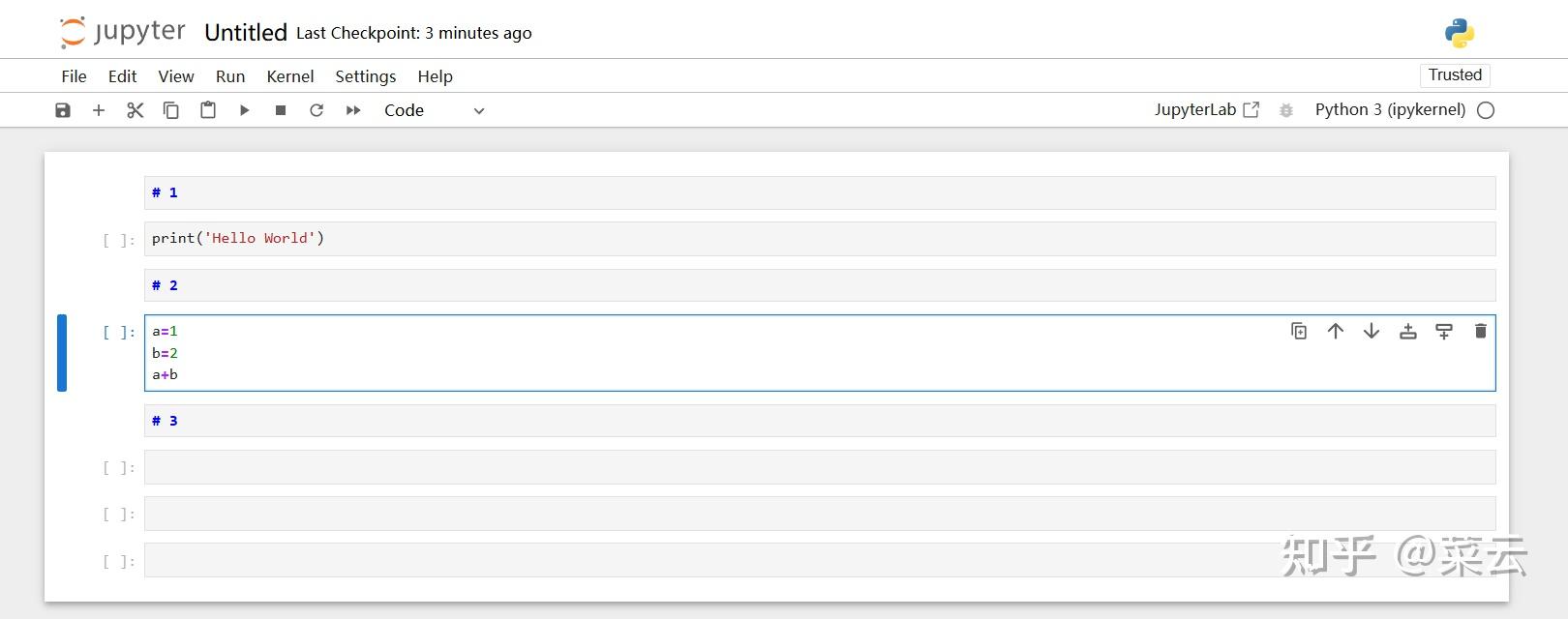1568x619 pixels.
Task: Open the notebook in JupyterLab
Action: [x=1206, y=110]
